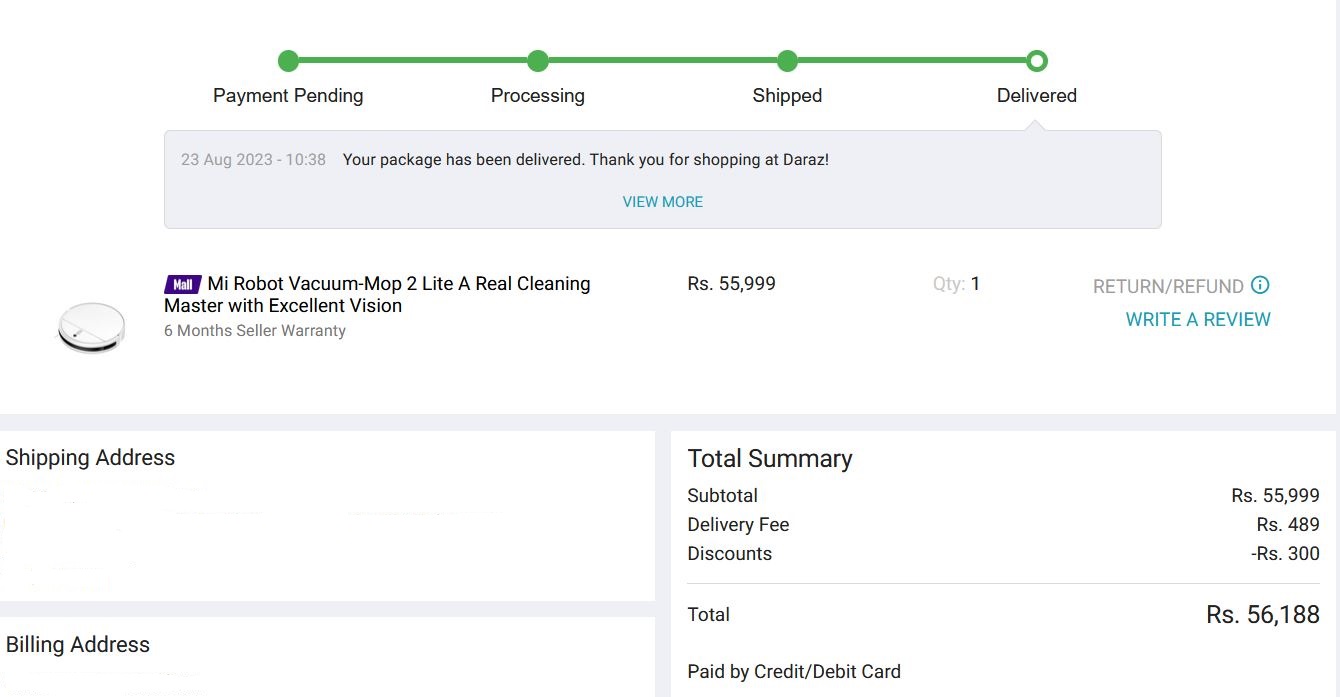Click the purple Mall badge

click(183, 284)
